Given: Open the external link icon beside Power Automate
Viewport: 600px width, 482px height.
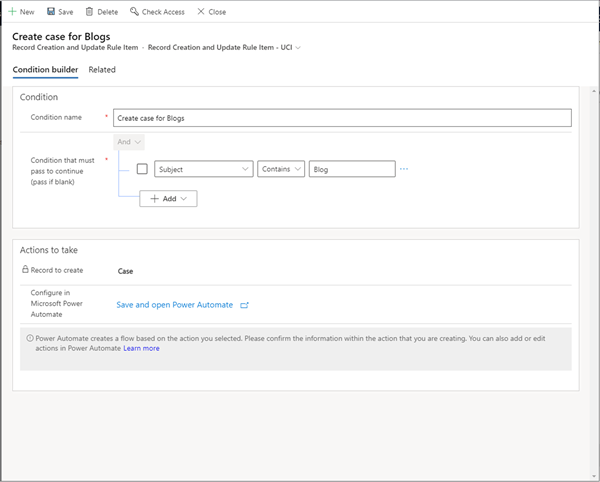Looking at the screenshot, I should coord(244,305).
